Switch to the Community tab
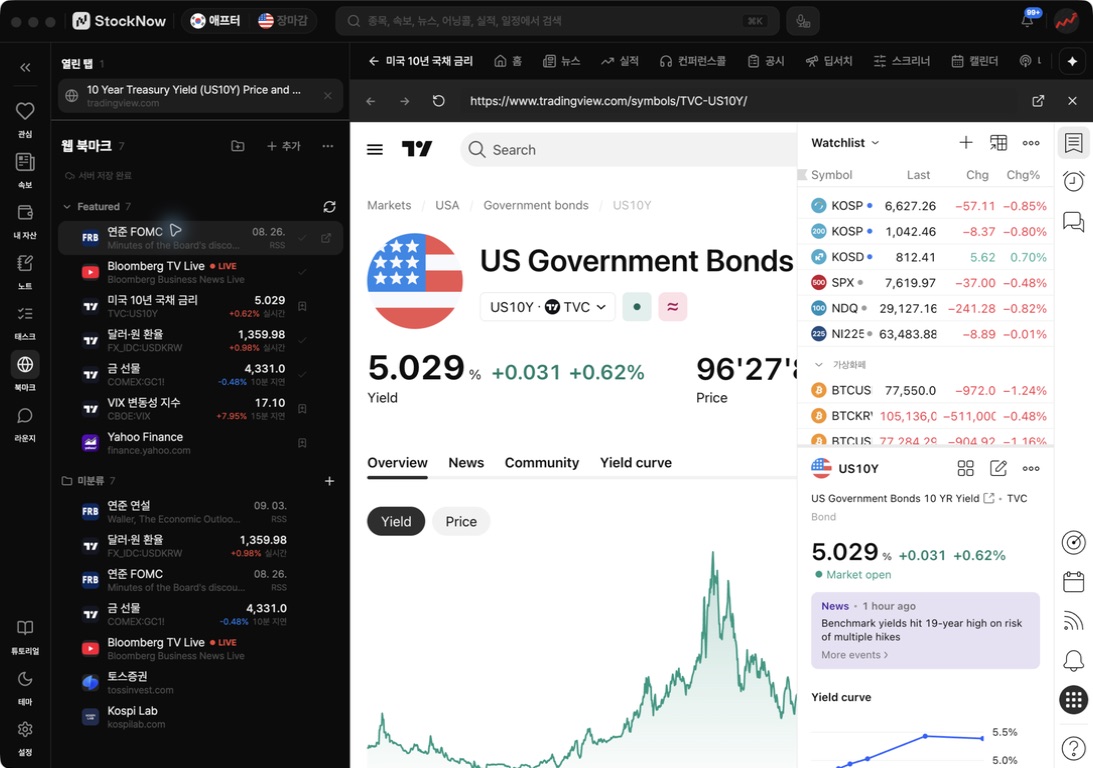The height and width of the screenshot is (768, 1093). [x=542, y=462]
